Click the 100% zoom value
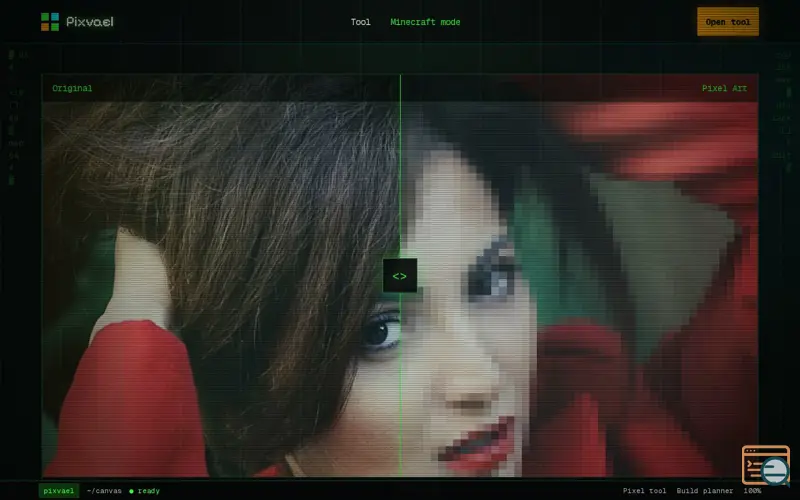Screen dimensions: 800x500 coord(752,491)
